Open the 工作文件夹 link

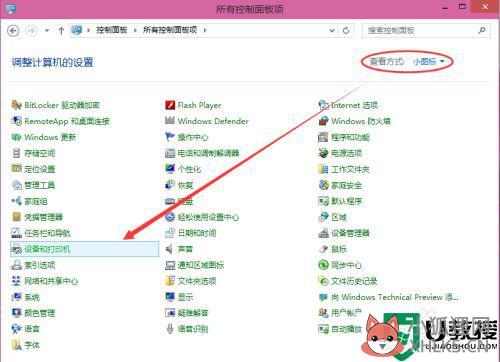tap(350, 169)
